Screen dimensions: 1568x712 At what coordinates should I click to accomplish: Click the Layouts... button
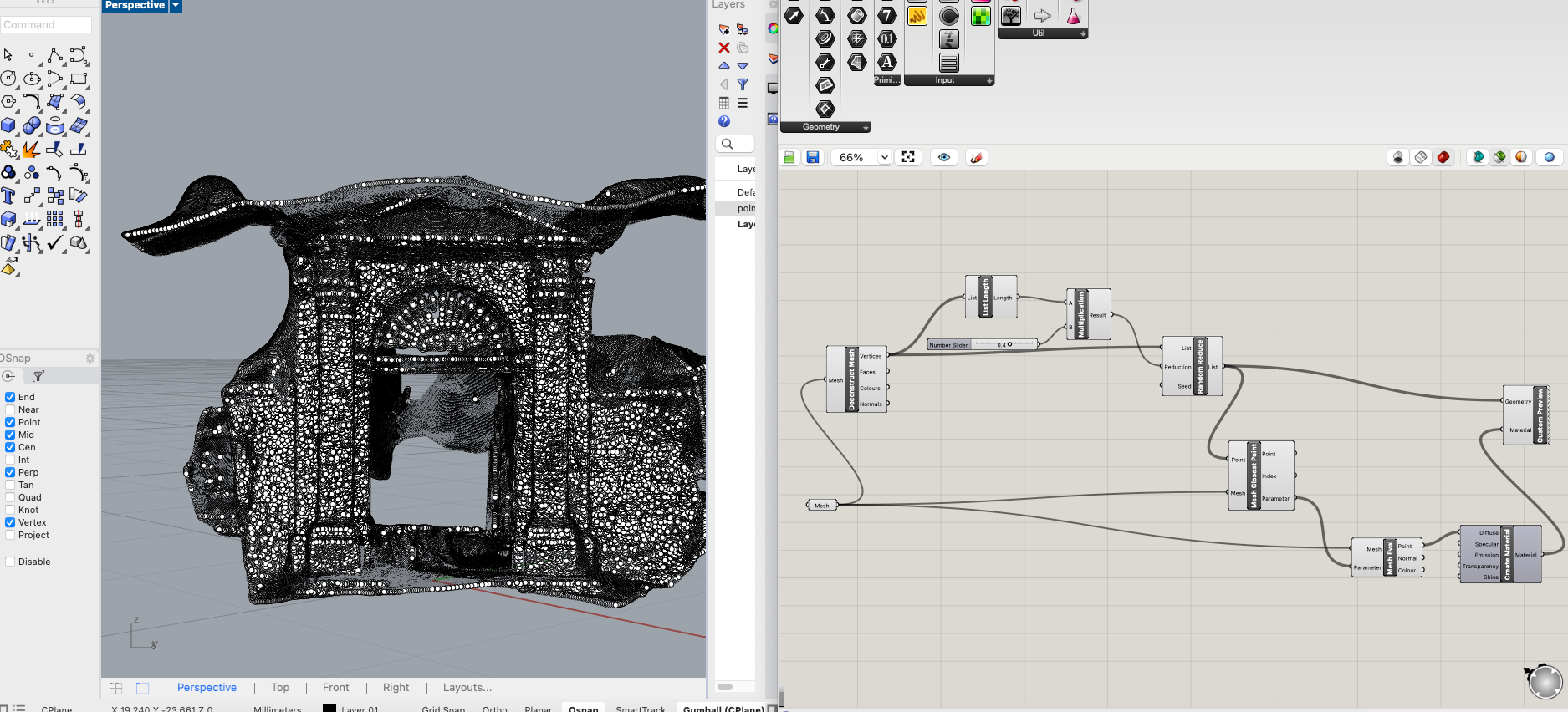tap(467, 688)
